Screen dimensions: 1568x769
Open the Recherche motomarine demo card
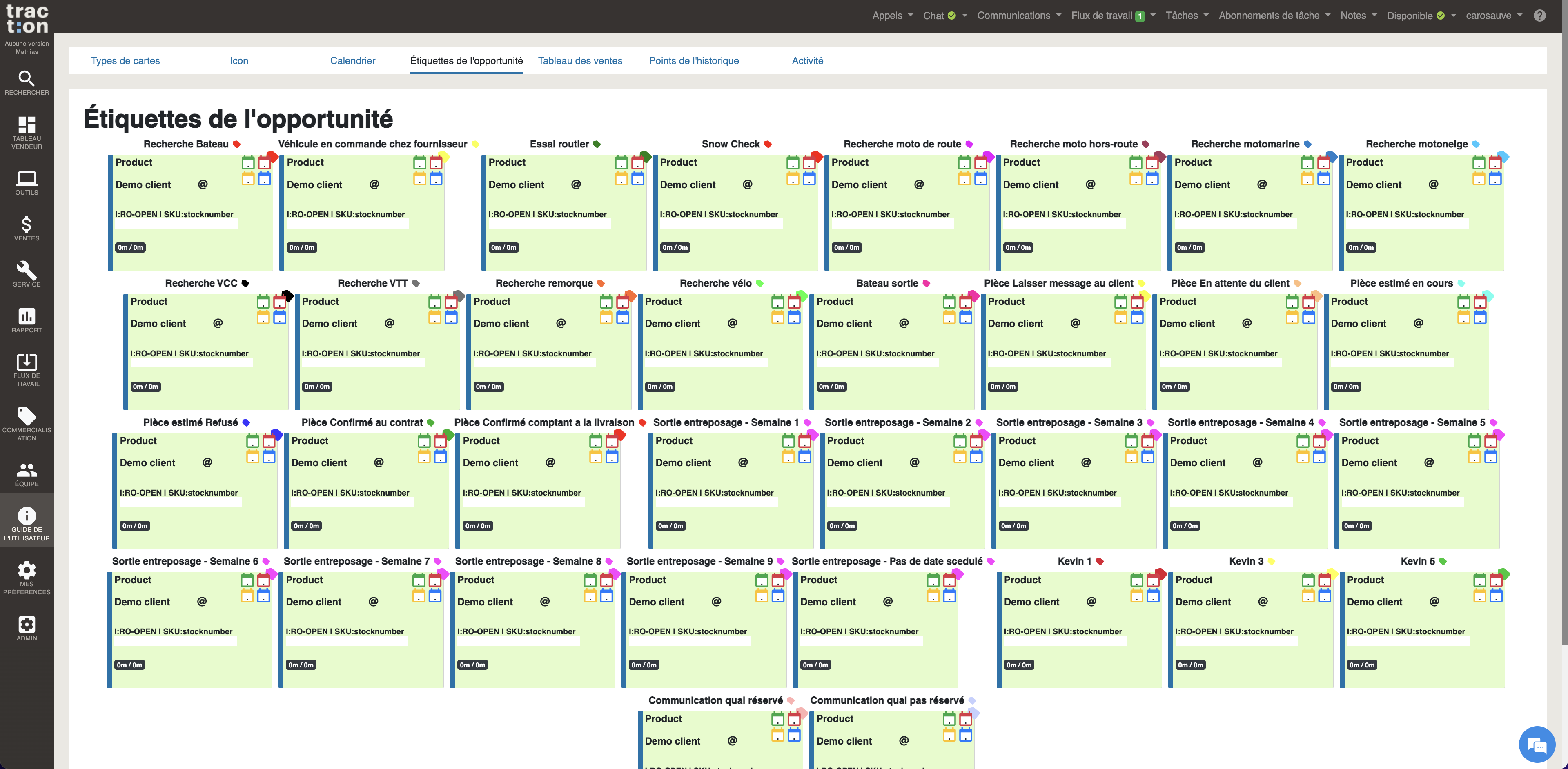click(x=1250, y=212)
